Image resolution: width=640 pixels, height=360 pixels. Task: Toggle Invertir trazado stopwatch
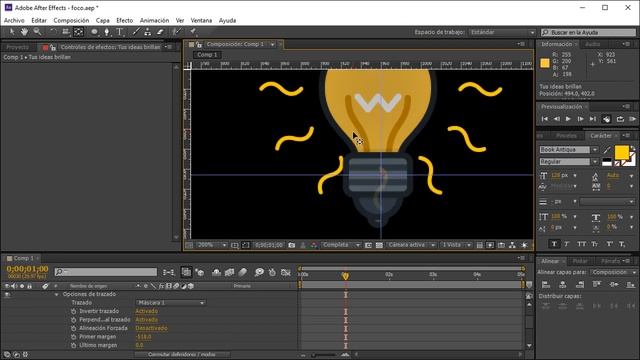point(73,311)
